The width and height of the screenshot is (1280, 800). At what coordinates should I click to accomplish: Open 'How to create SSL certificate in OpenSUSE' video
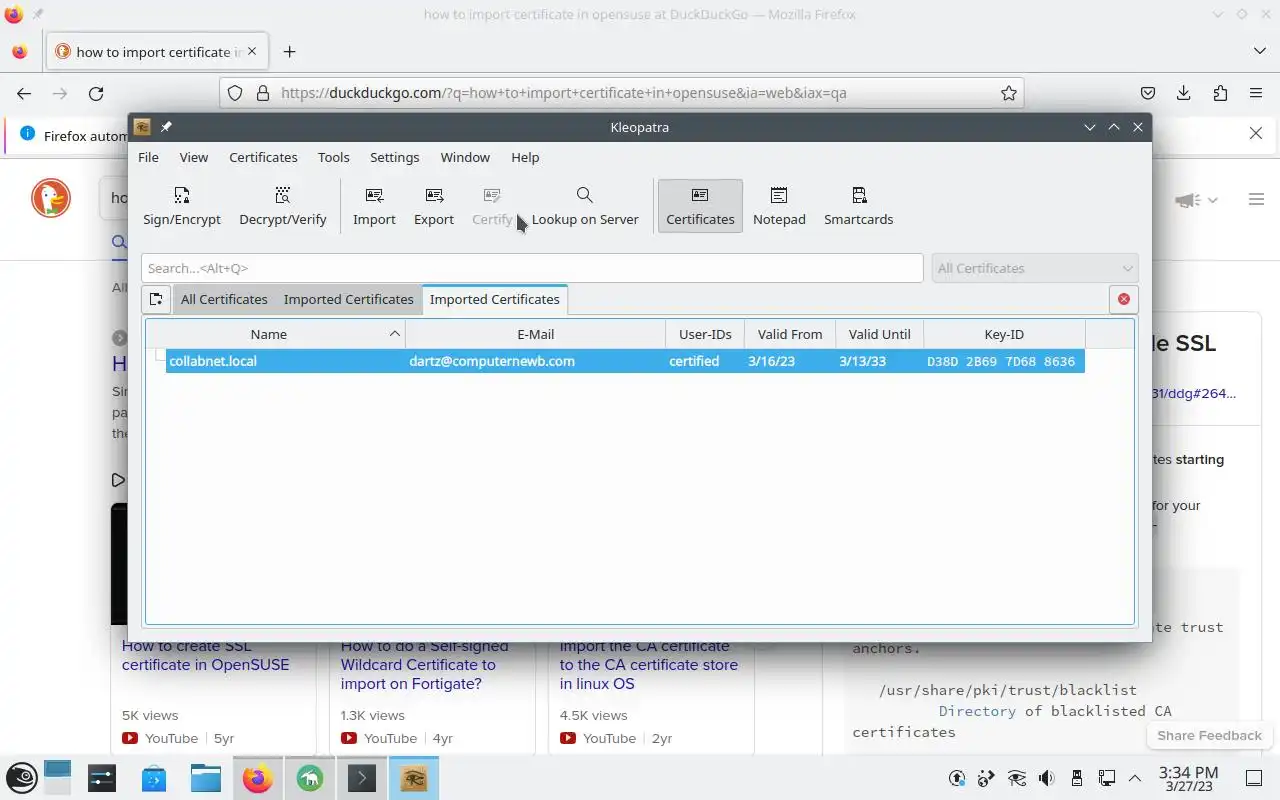point(205,655)
